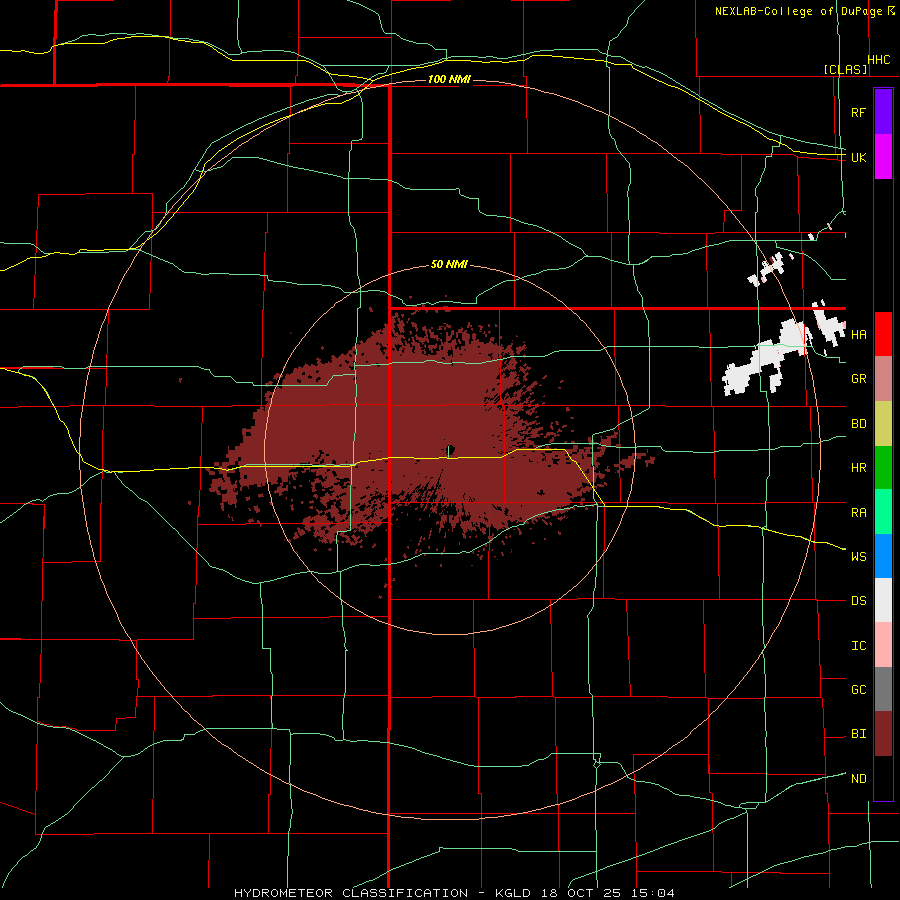Image resolution: width=900 pixels, height=900 pixels.
Task: Click the NEXLAB-College of DuPage credit
Action: click(x=799, y=11)
